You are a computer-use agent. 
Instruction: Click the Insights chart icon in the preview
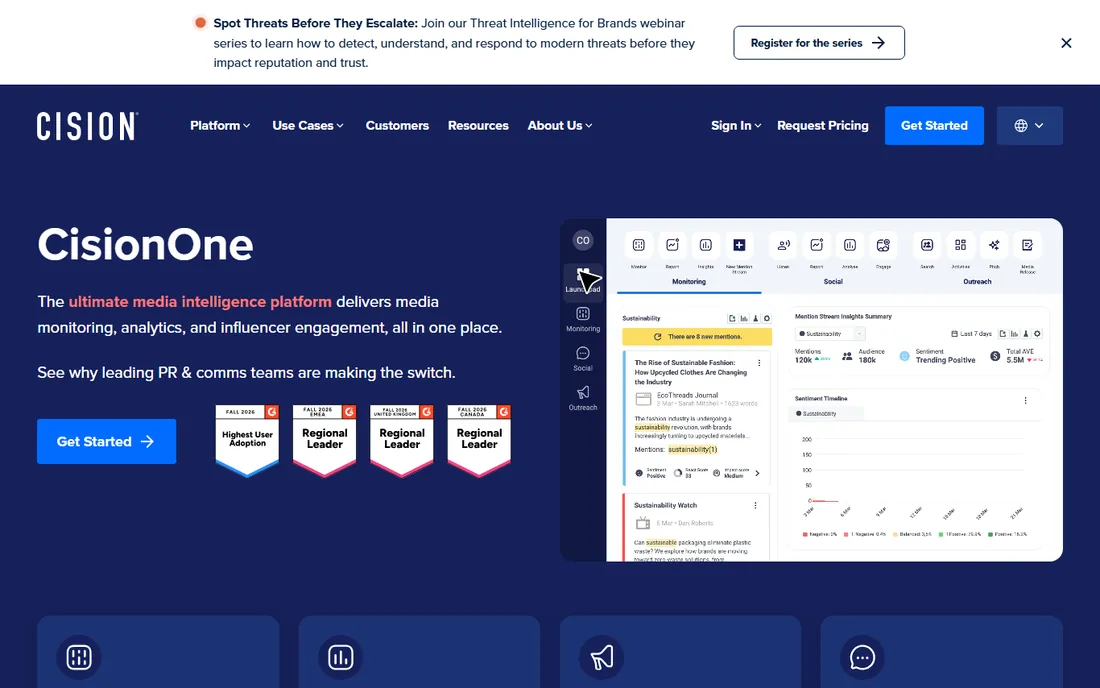click(706, 245)
